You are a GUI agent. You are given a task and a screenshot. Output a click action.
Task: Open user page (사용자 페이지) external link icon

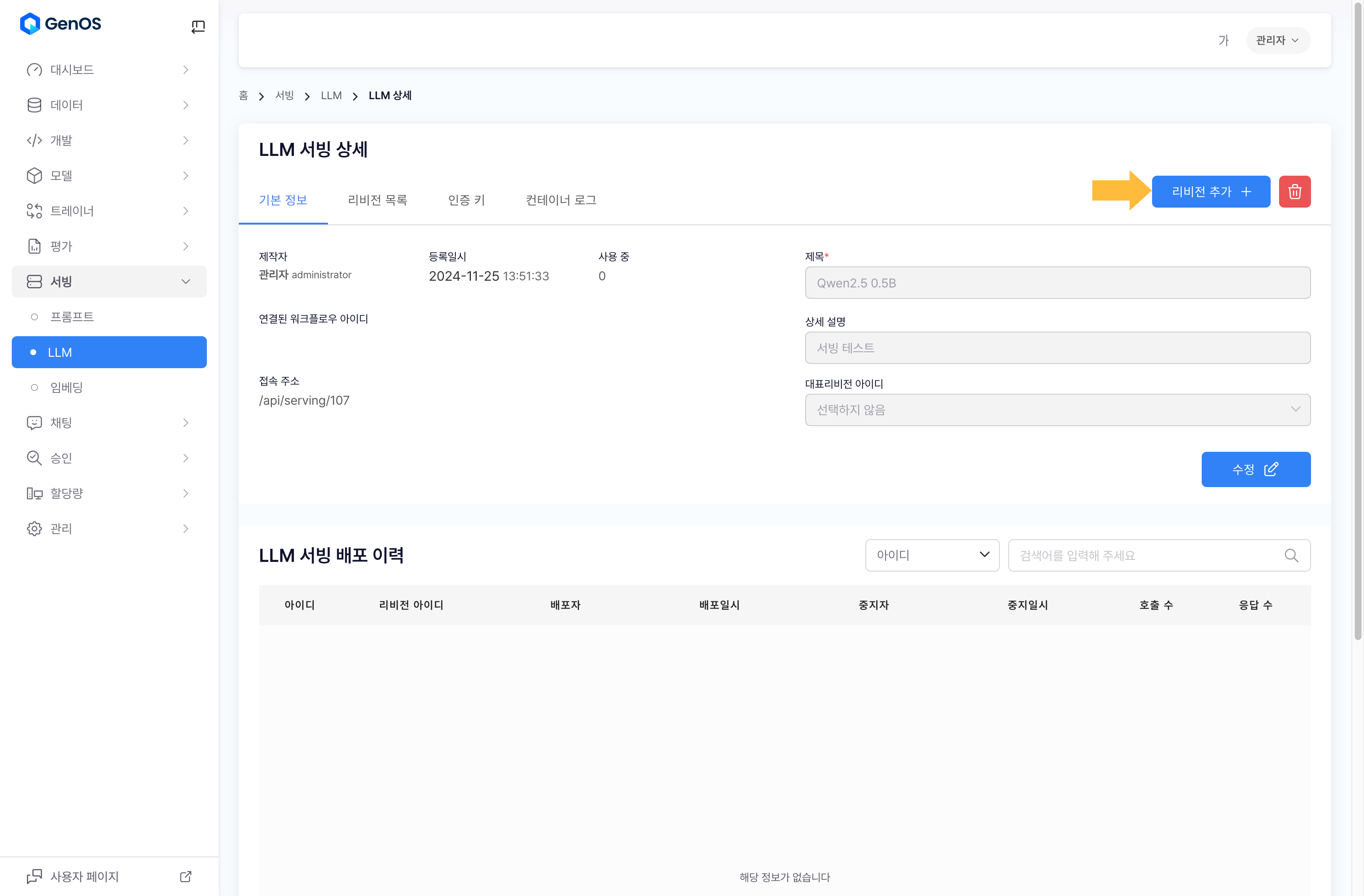click(x=186, y=877)
